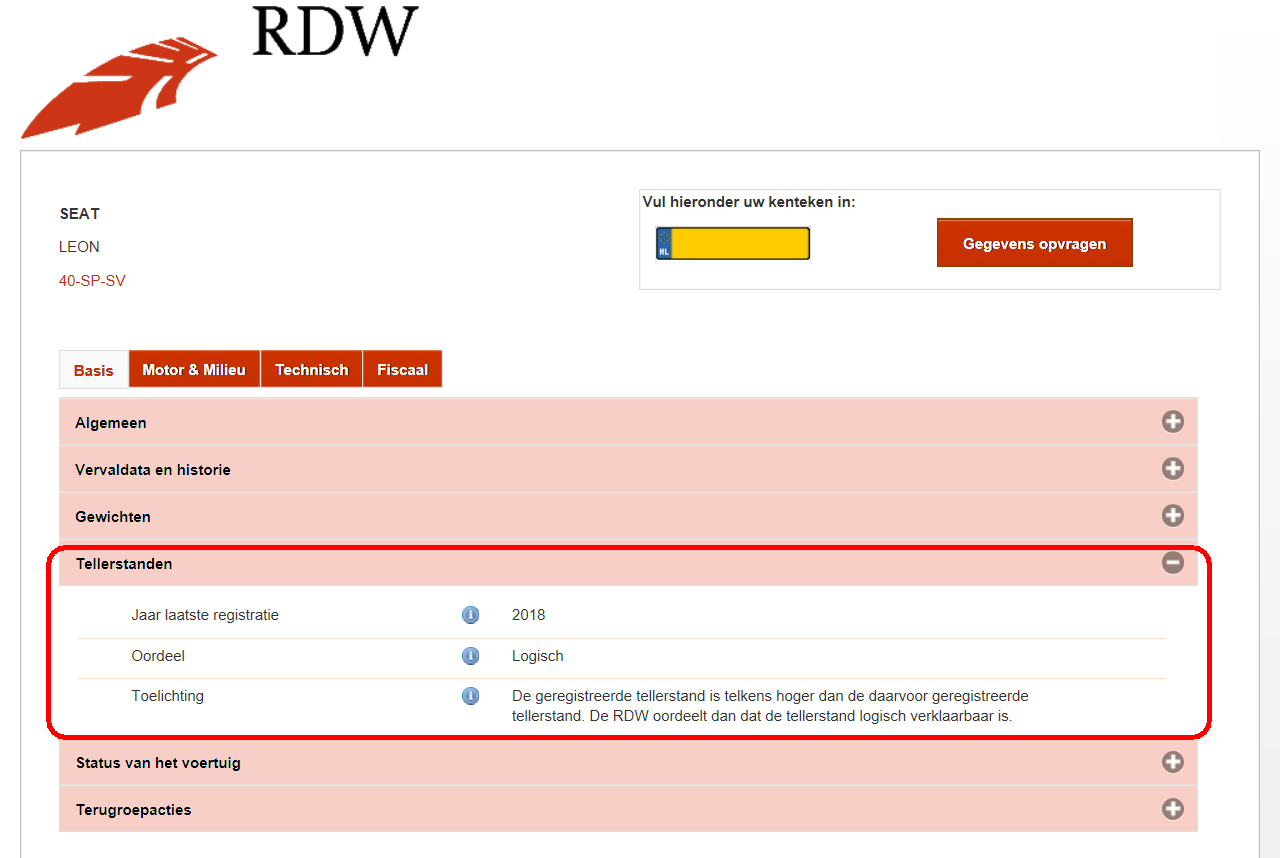Click the Algemeen section title
1280x858 pixels.
pos(111,423)
